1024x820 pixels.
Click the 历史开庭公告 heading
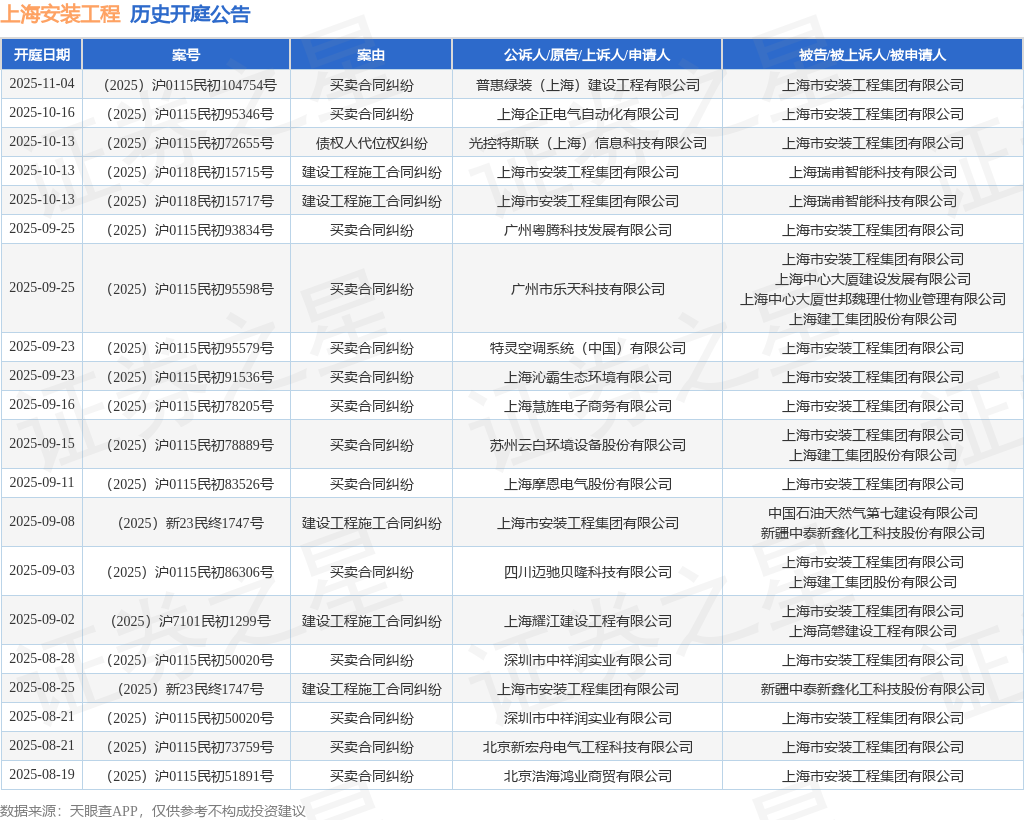click(190, 14)
